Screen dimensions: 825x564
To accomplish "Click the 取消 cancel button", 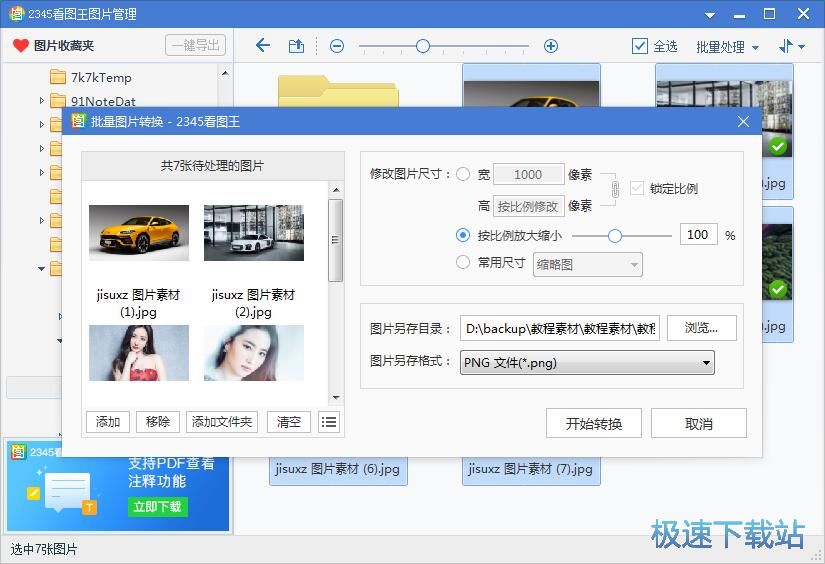I will point(699,423).
